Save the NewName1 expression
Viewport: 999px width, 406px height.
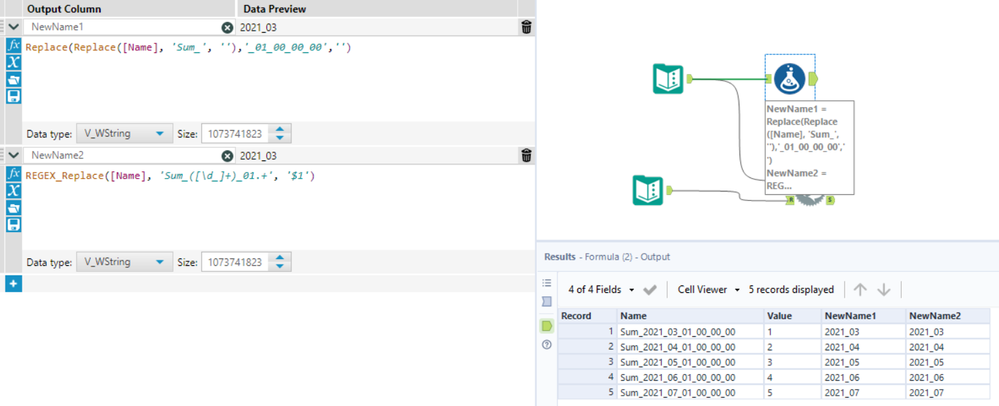(x=13, y=96)
